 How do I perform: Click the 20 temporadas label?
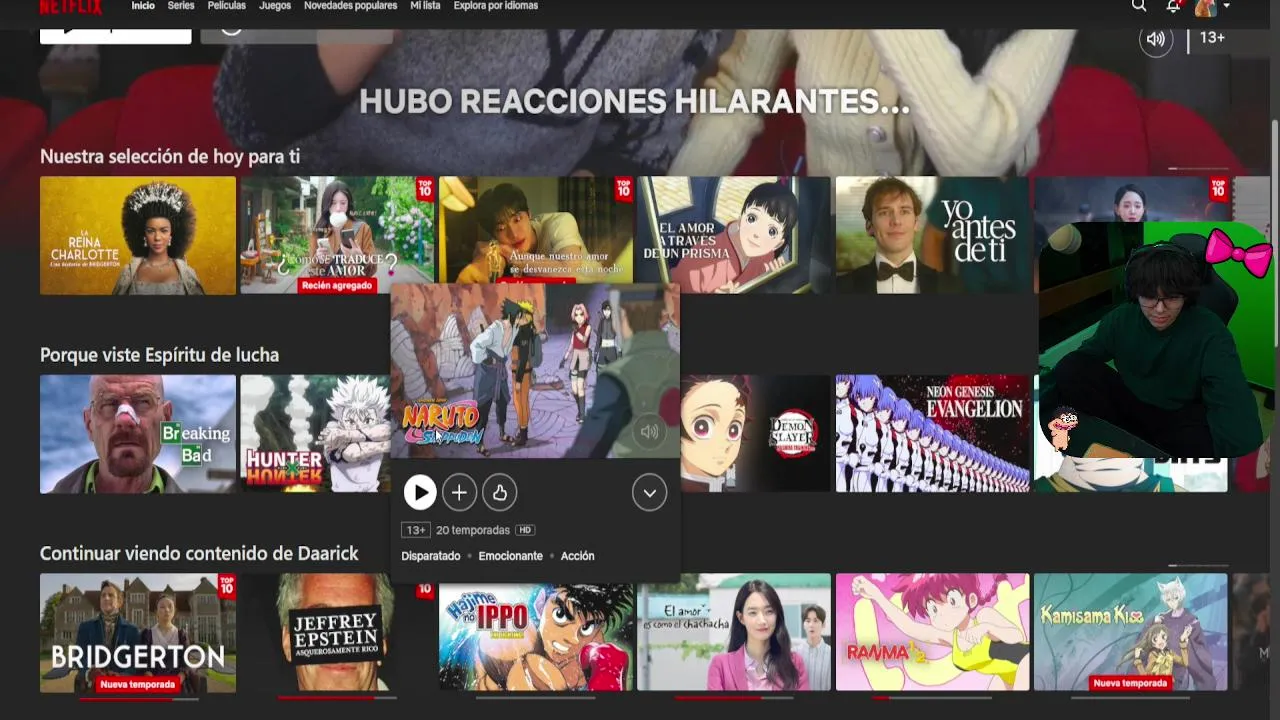pos(473,530)
